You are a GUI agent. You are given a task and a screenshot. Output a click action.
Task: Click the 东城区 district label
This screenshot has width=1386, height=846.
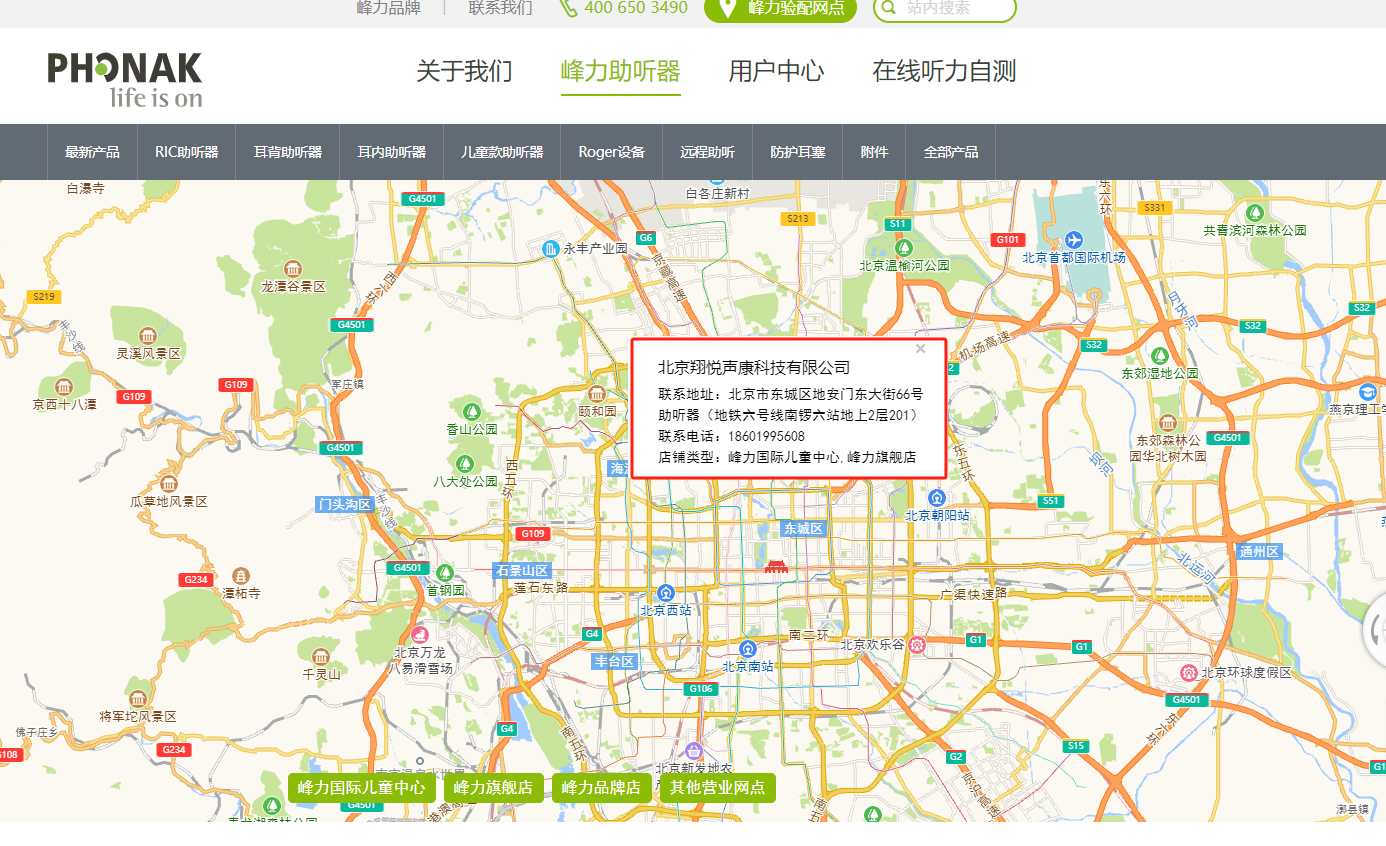point(803,529)
